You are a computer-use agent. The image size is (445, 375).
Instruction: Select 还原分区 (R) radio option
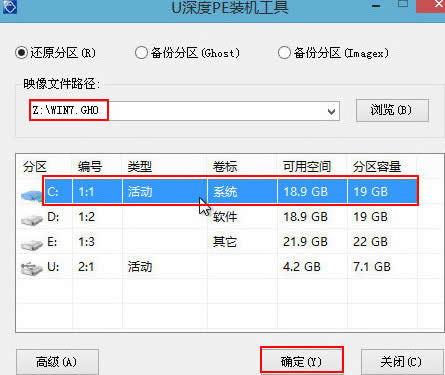click(55, 53)
